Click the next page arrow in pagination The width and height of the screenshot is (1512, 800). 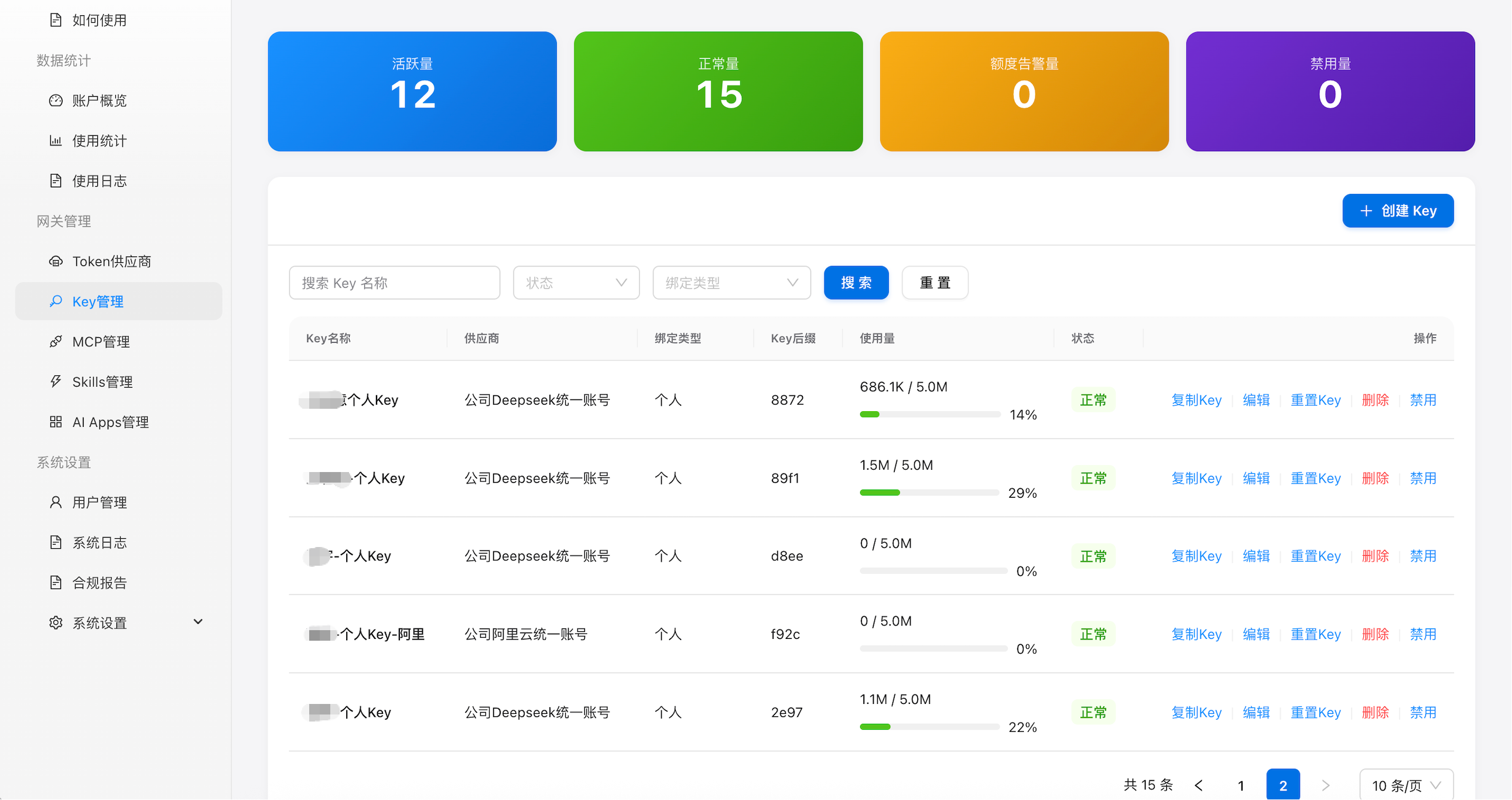point(1325,785)
